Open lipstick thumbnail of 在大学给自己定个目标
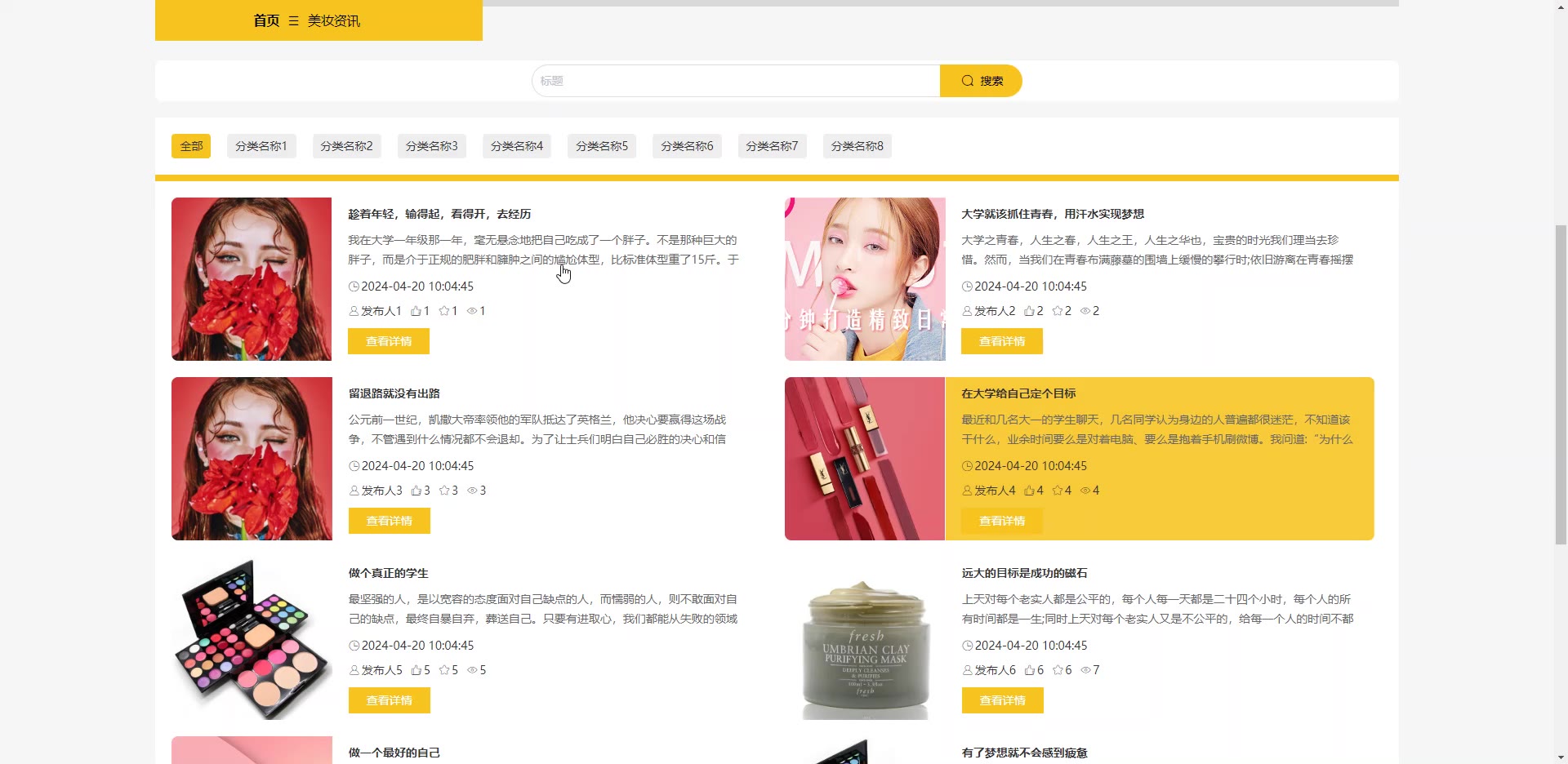The image size is (1568, 764). [865, 459]
